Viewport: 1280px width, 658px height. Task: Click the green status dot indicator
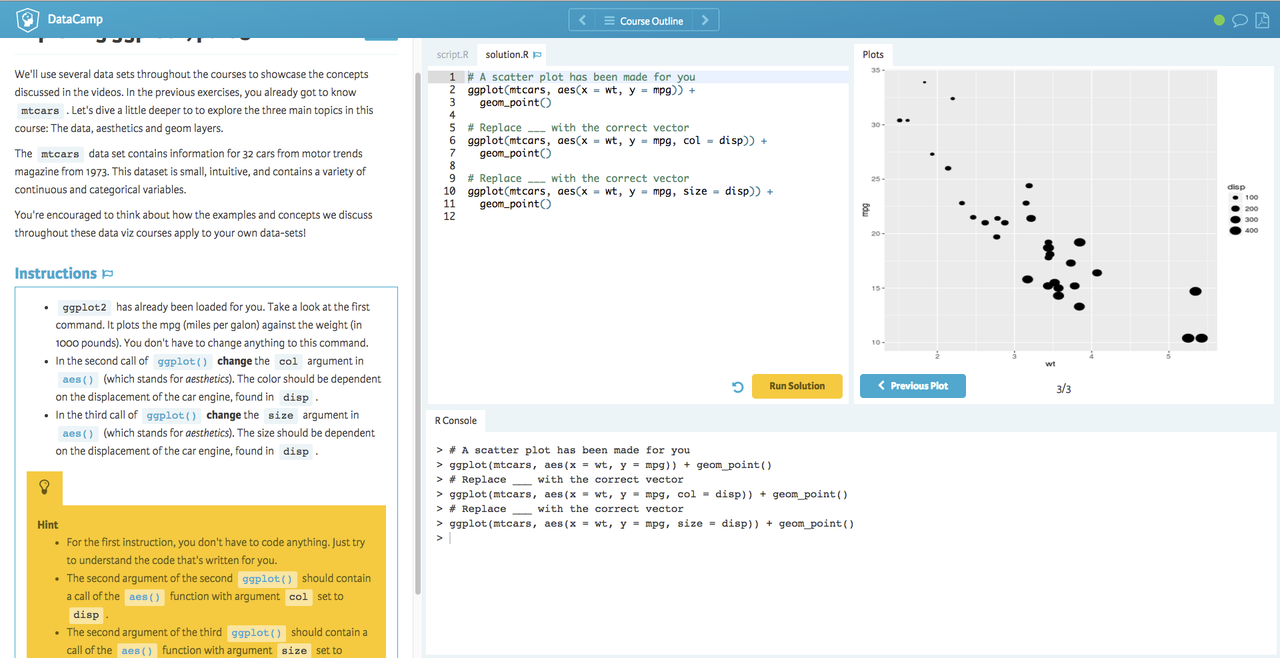(x=1219, y=20)
